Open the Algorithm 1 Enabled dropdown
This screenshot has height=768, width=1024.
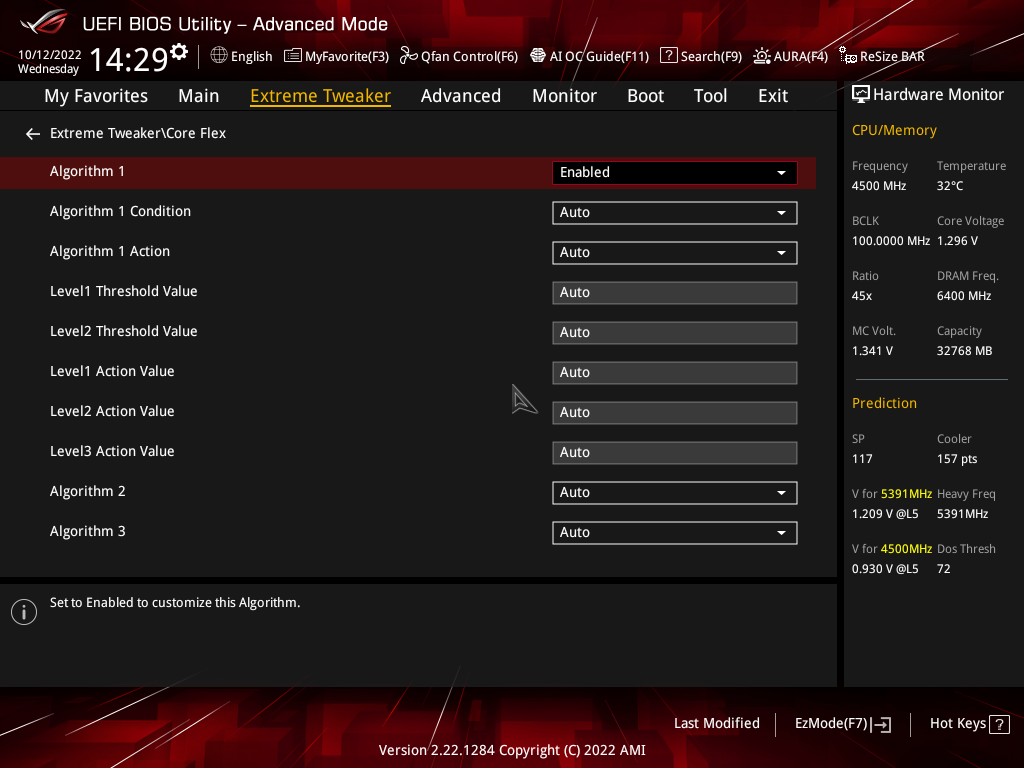point(675,172)
